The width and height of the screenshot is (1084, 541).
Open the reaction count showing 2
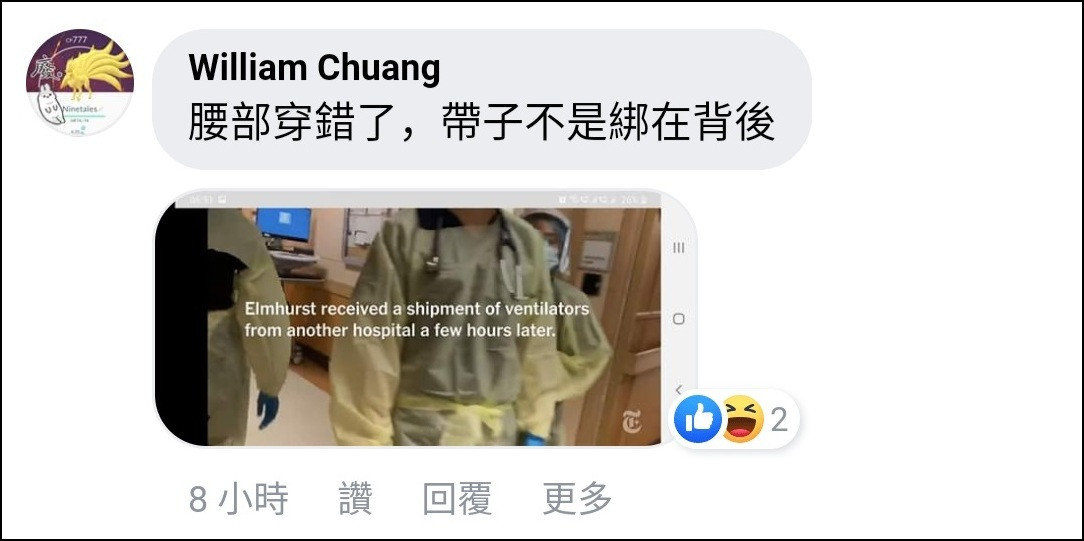[779, 420]
